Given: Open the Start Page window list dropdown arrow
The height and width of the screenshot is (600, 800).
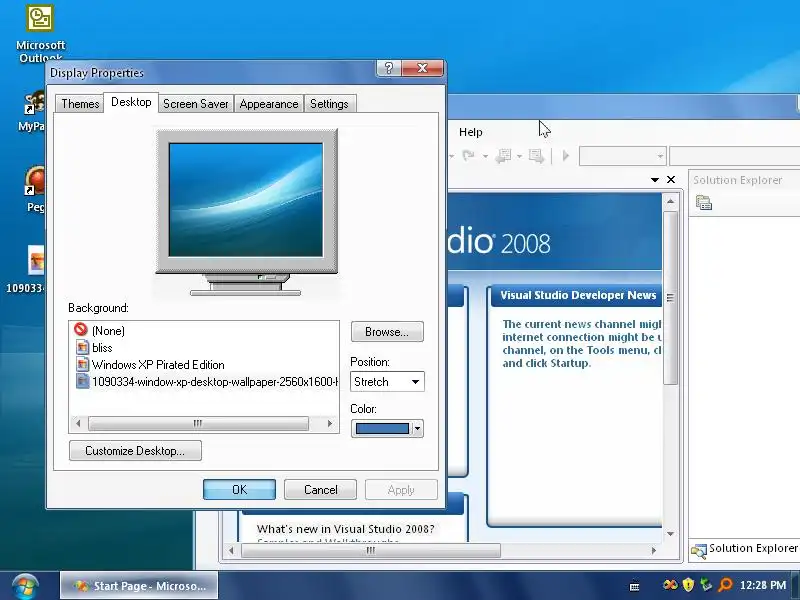Looking at the screenshot, I should [655, 180].
